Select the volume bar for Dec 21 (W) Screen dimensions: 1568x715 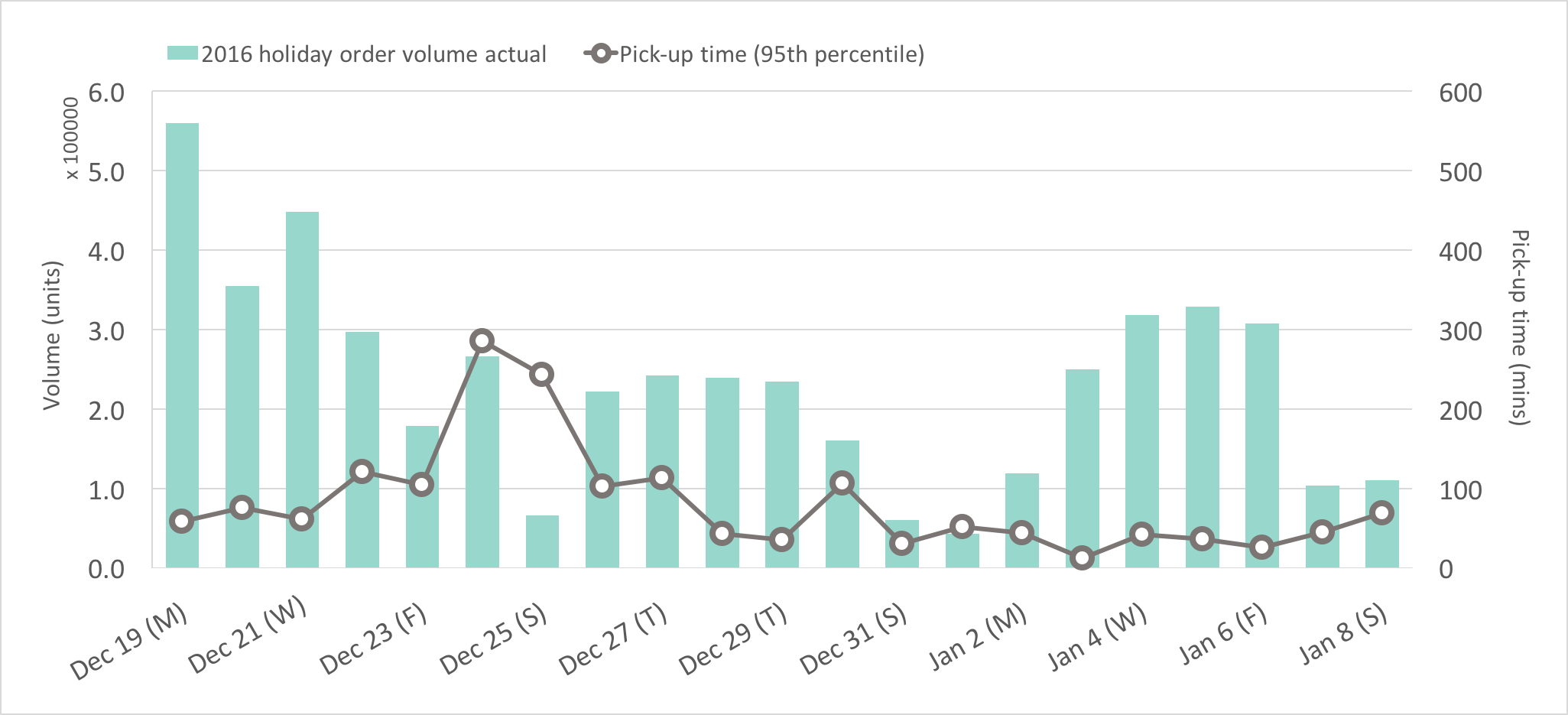[302, 389]
